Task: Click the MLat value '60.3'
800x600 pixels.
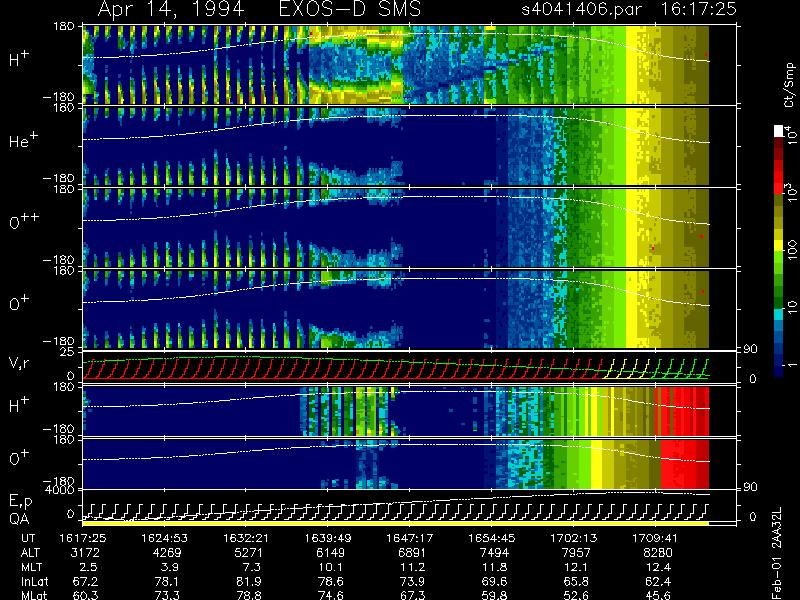Action: click(86, 595)
